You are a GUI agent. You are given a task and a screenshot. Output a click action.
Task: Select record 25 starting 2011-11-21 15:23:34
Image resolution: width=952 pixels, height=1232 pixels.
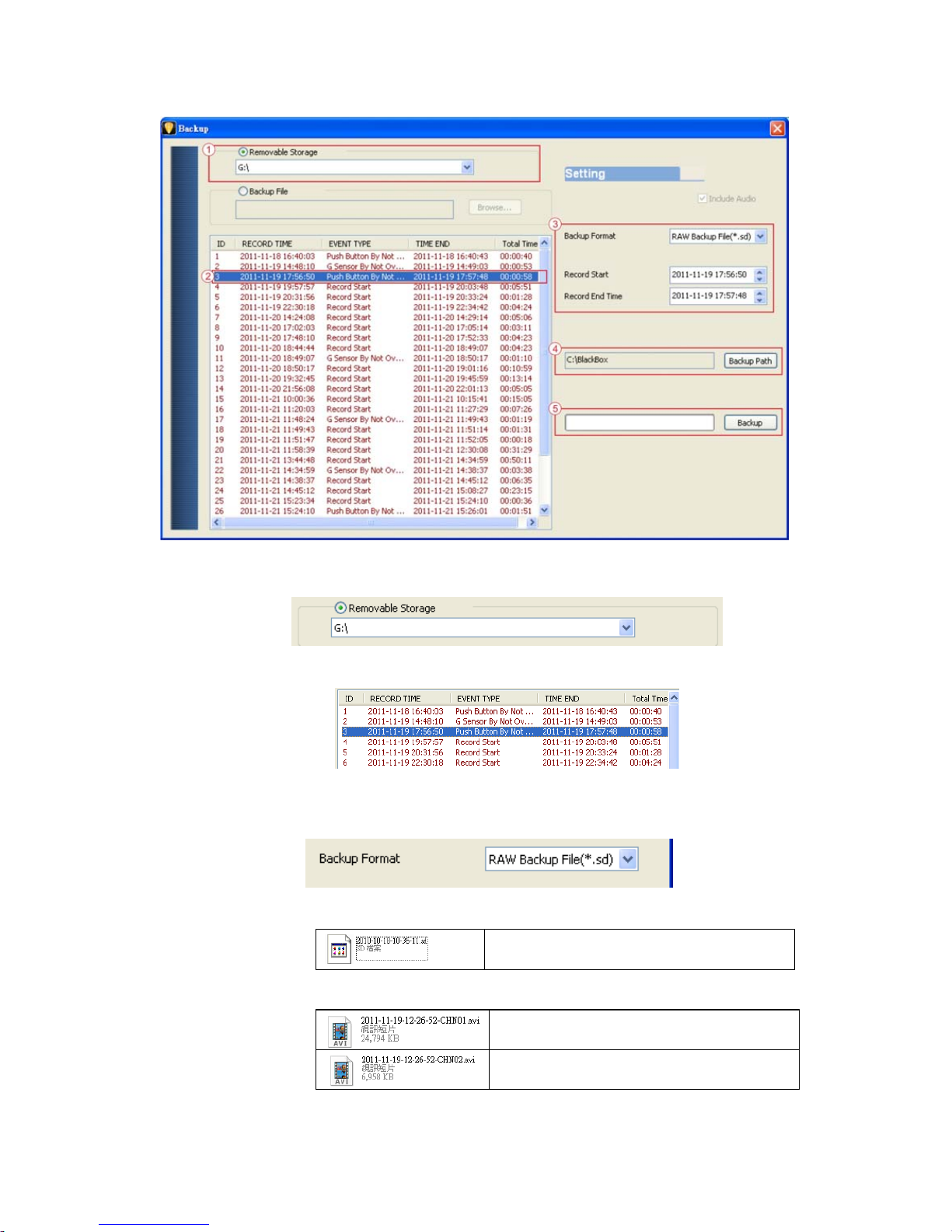tap(375, 501)
